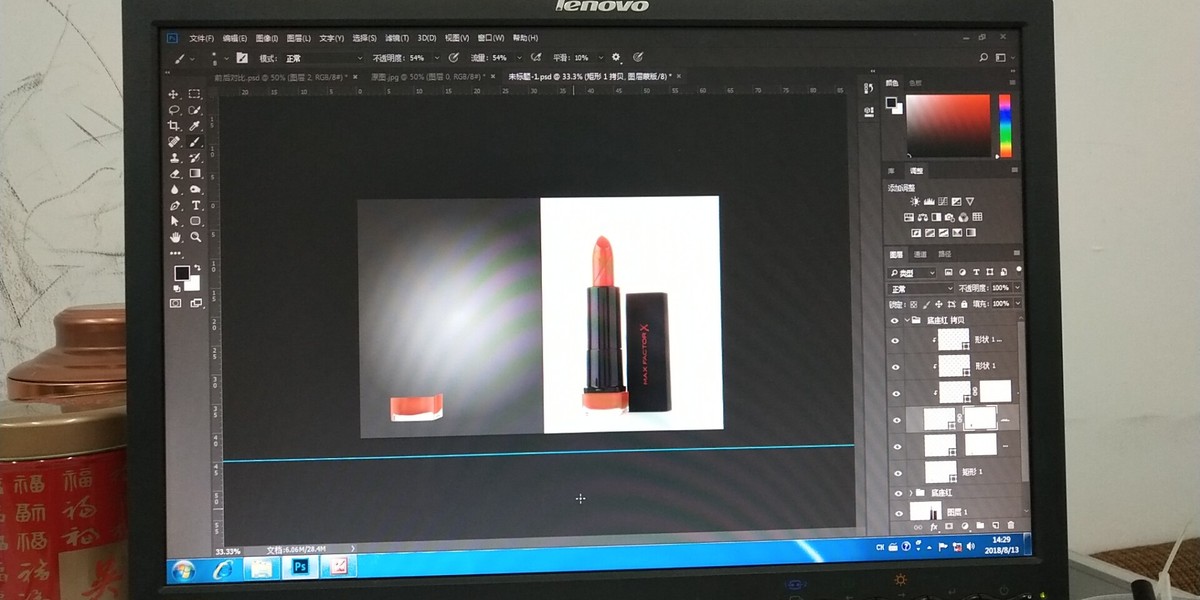This screenshot has height=600, width=1200.
Task: Select the Lasso tool
Action: 174,110
